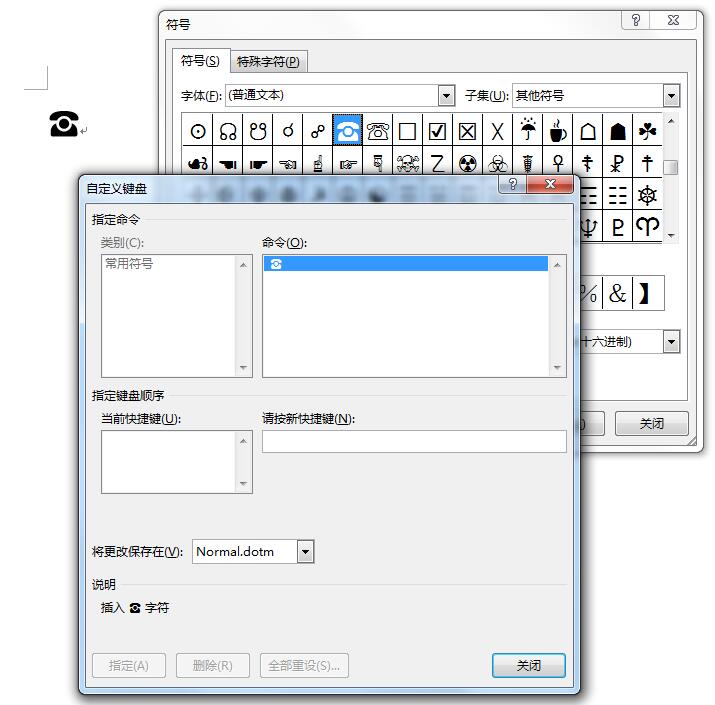Select the black shogi piece symbol
The height and width of the screenshot is (705, 715).
617,131
